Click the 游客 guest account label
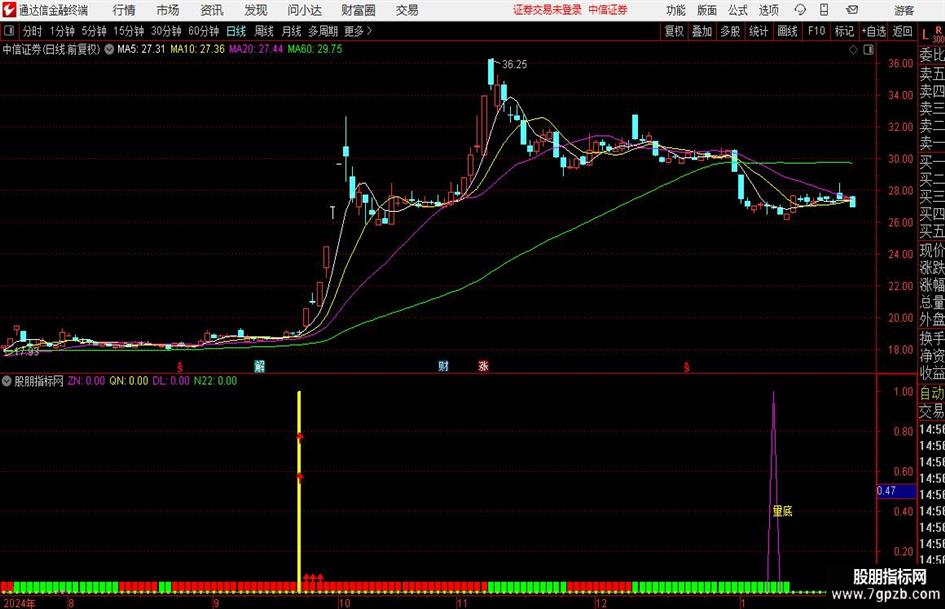The width and height of the screenshot is (945, 609). pyautogui.click(x=903, y=10)
